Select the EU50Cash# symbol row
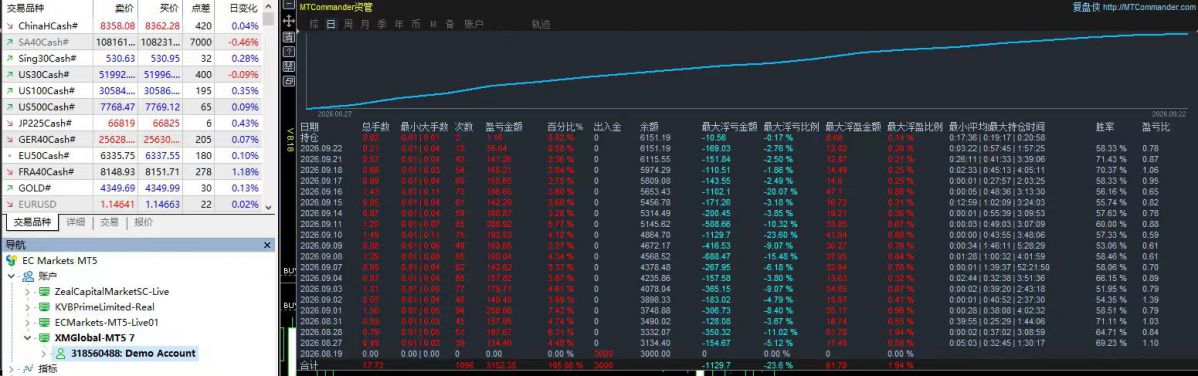Viewport: 1198px width, 376px height. 131,155
